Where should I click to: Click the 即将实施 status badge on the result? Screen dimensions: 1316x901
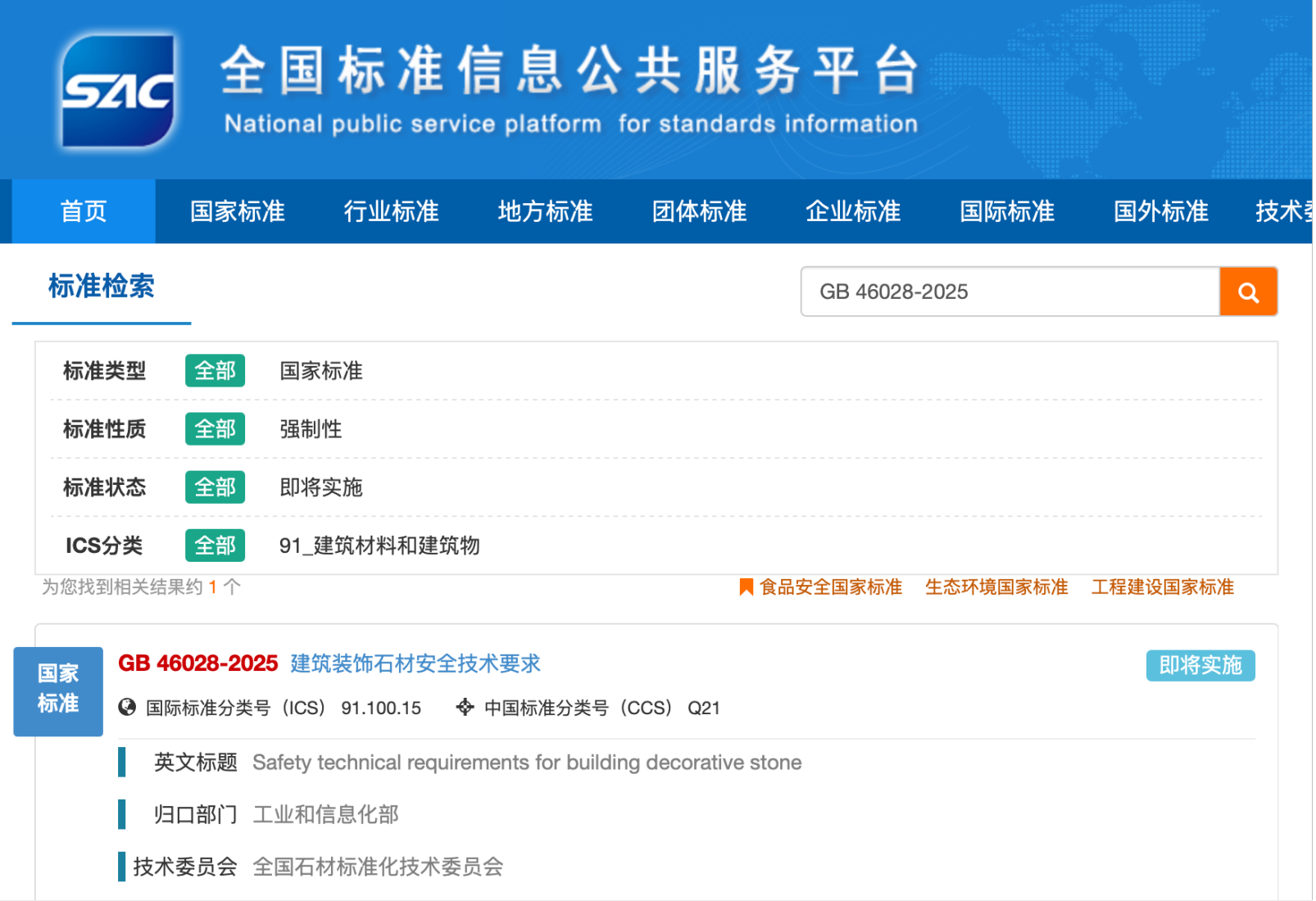coord(1200,665)
